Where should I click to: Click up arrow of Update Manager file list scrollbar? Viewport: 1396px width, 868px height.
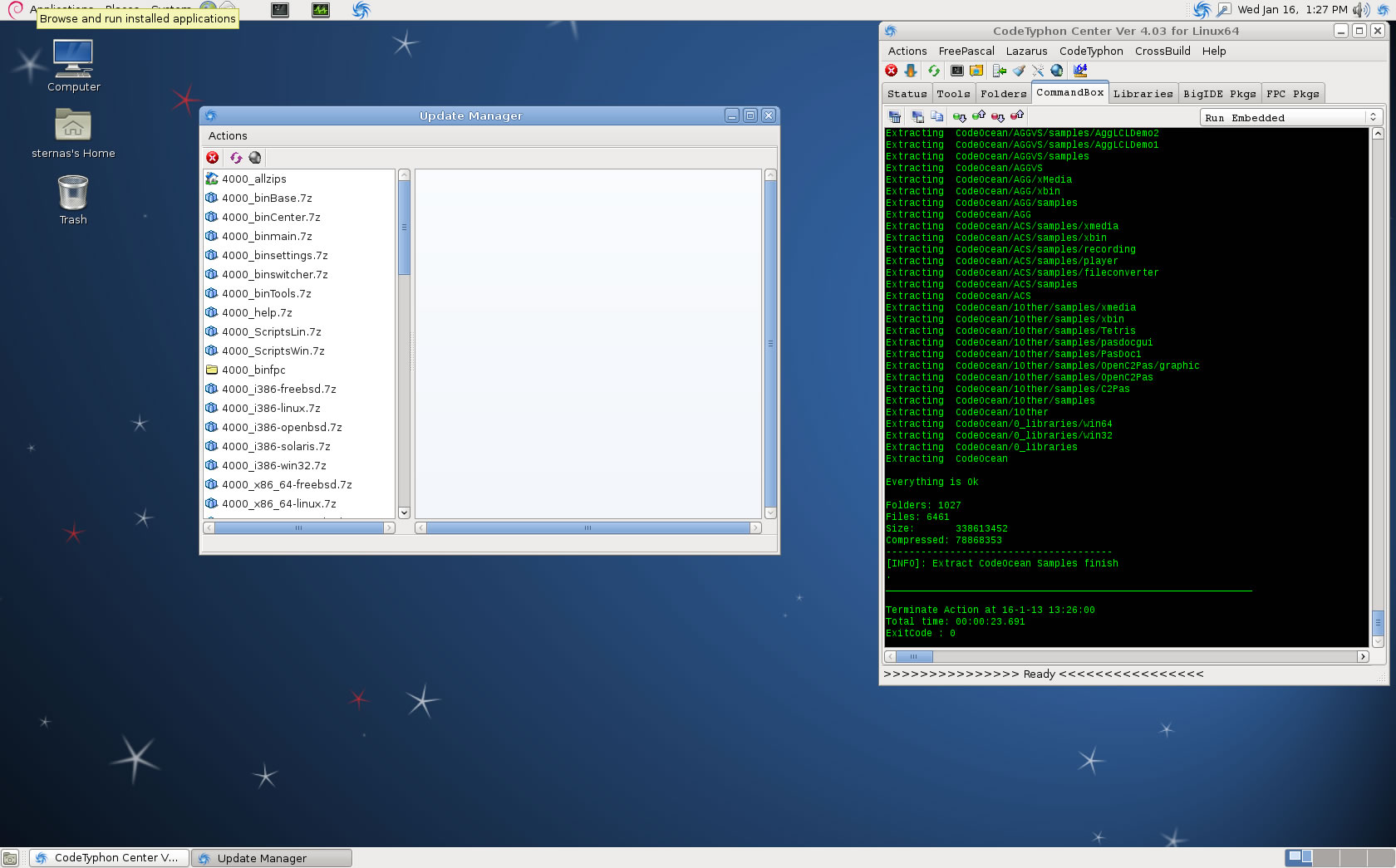(x=404, y=174)
